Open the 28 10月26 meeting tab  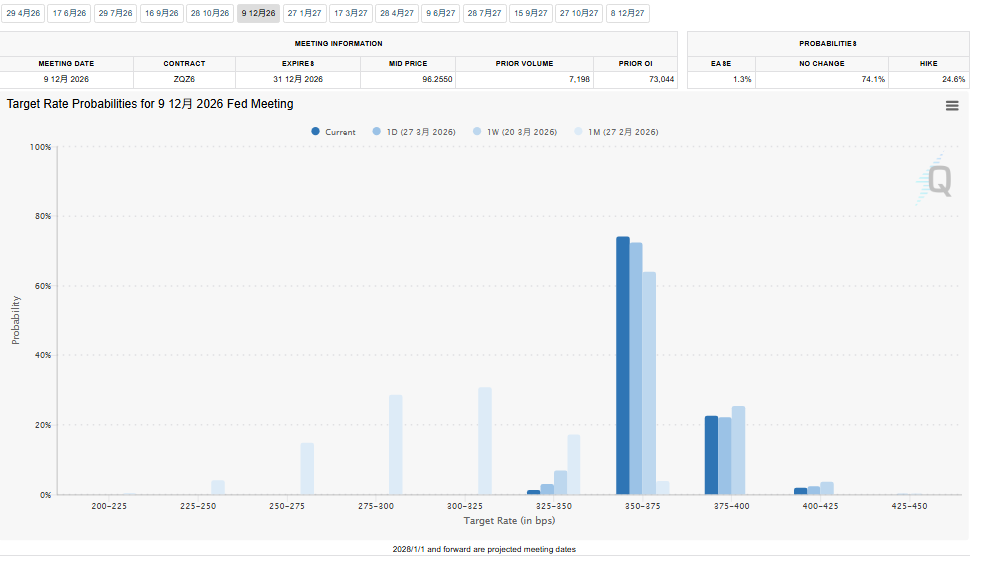(x=209, y=13)
